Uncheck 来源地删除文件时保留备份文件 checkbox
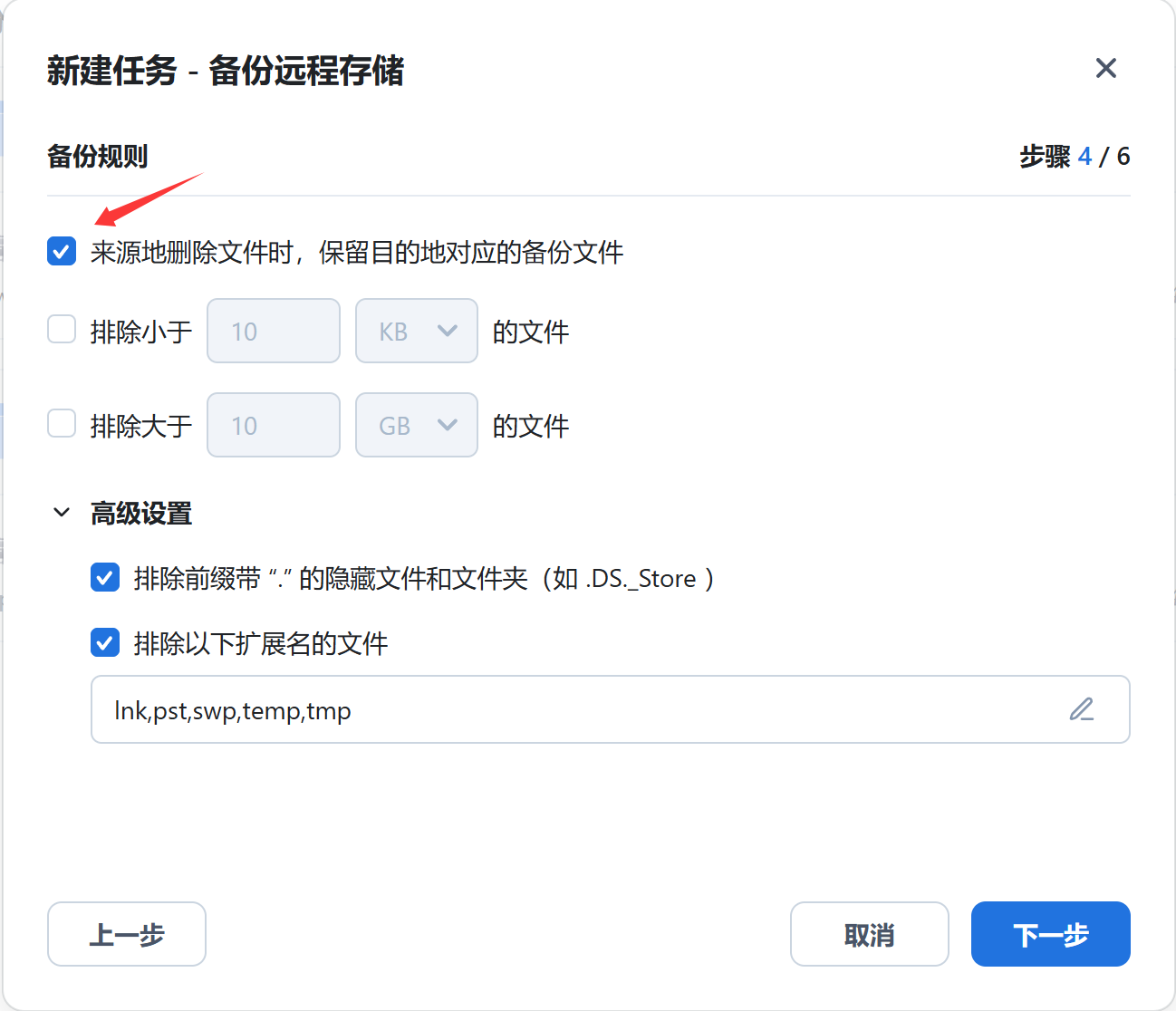 point(62,251)
